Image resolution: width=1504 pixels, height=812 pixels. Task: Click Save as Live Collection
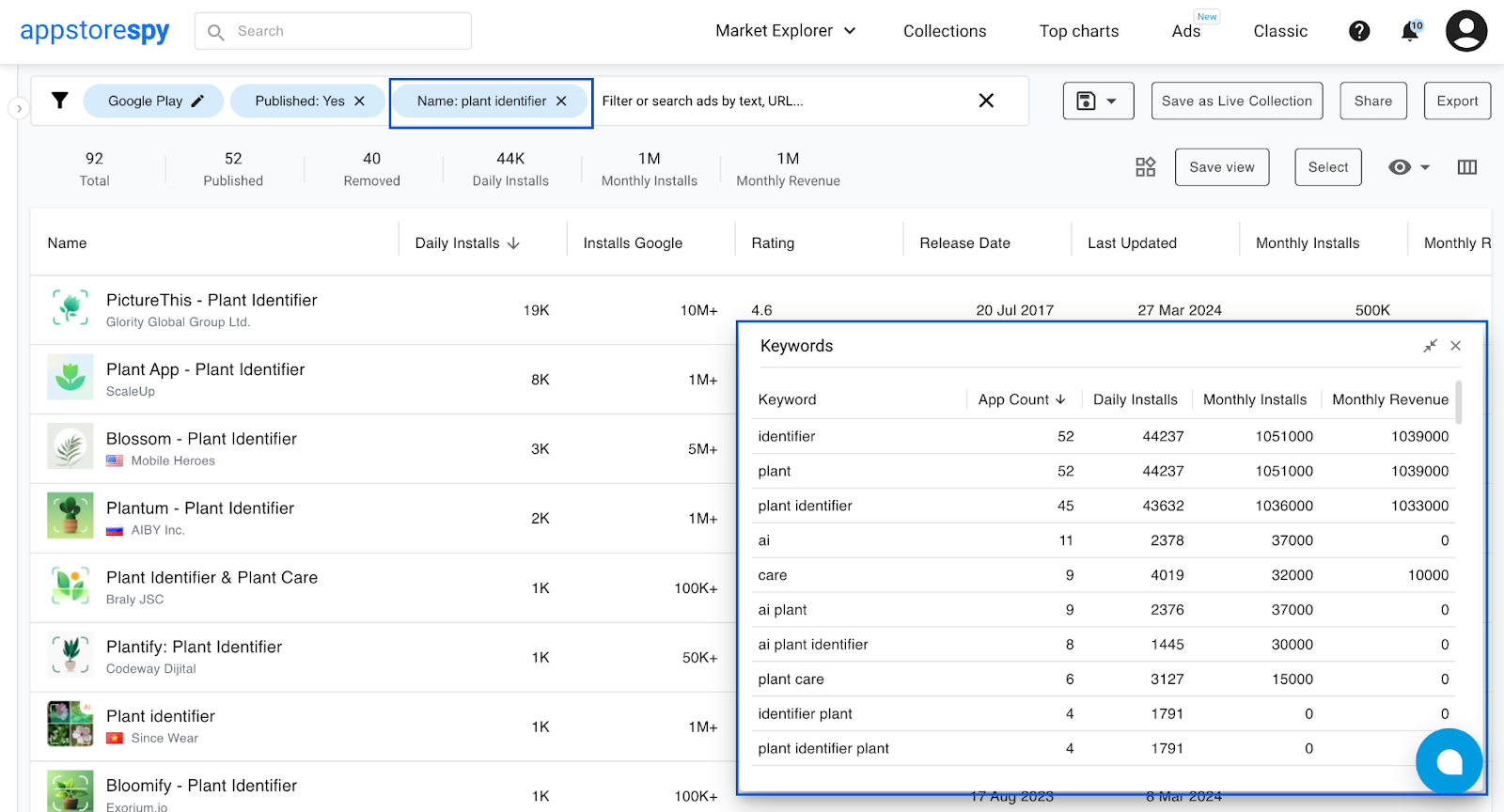(1237, 101)
